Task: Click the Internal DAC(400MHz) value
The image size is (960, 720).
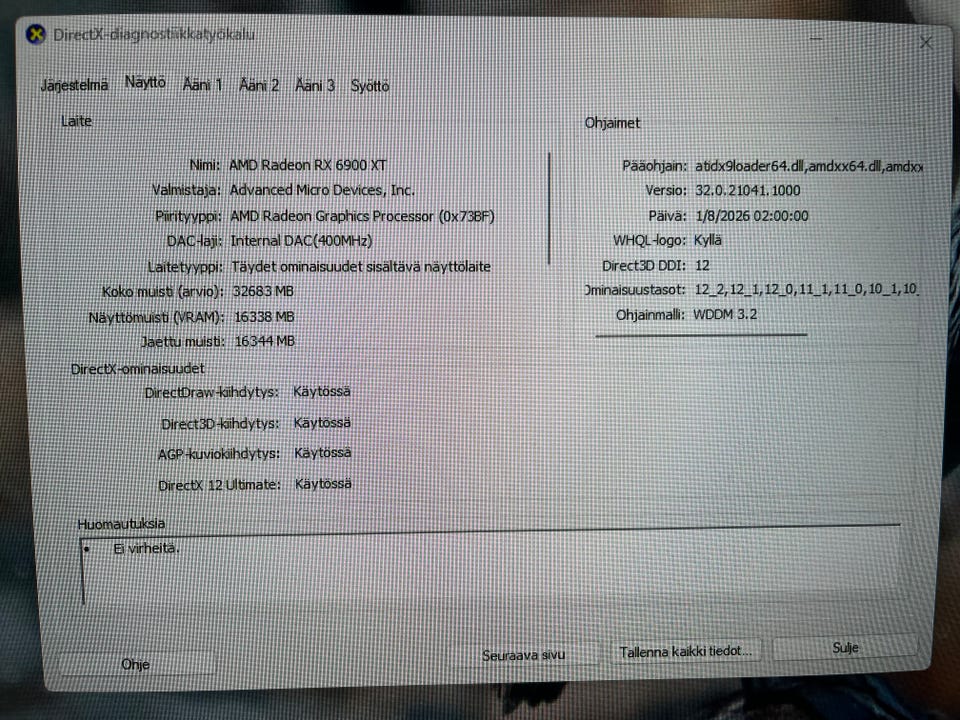Action: click(x=301, y=241)
